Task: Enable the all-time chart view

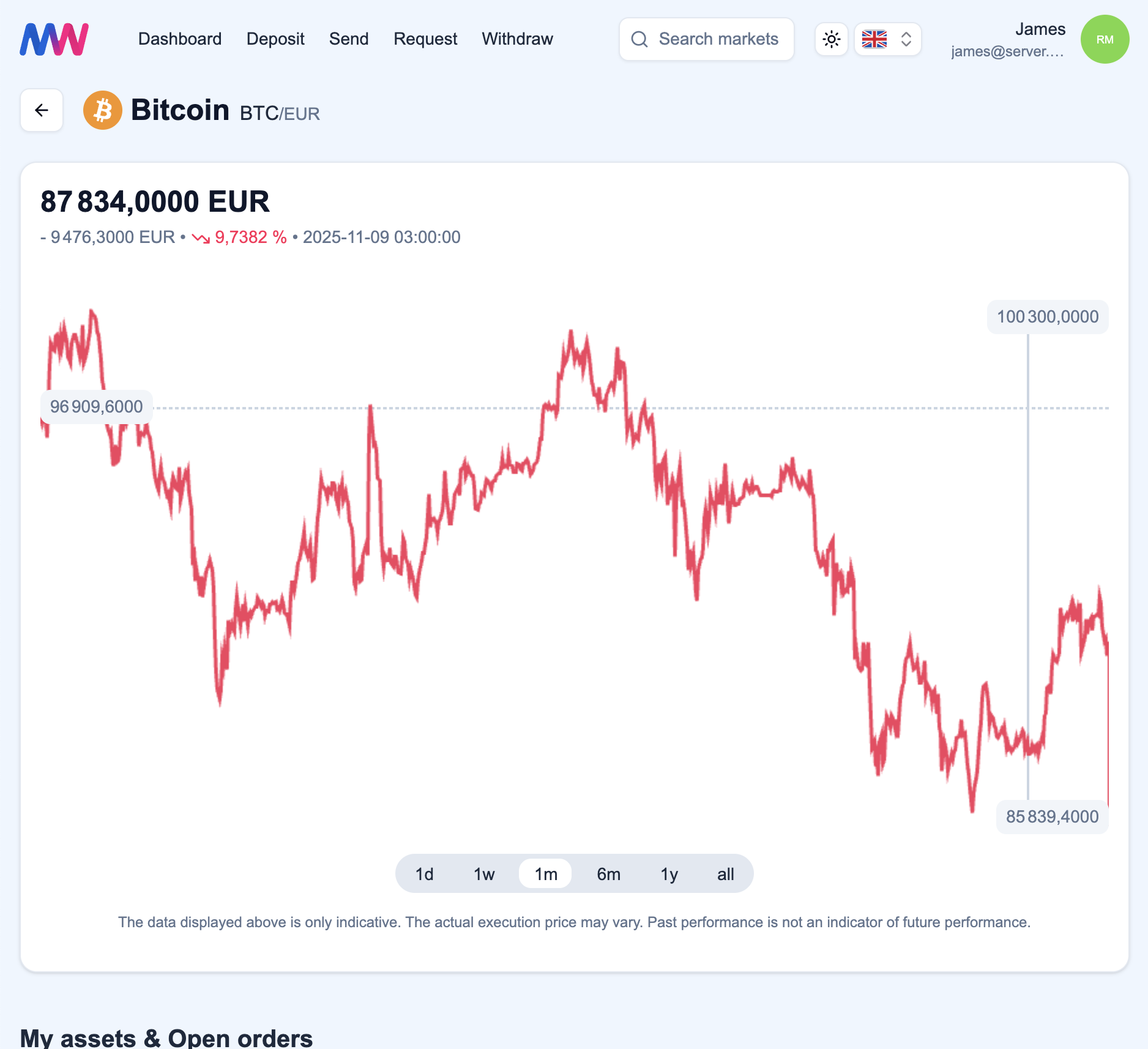Action: 725,874
